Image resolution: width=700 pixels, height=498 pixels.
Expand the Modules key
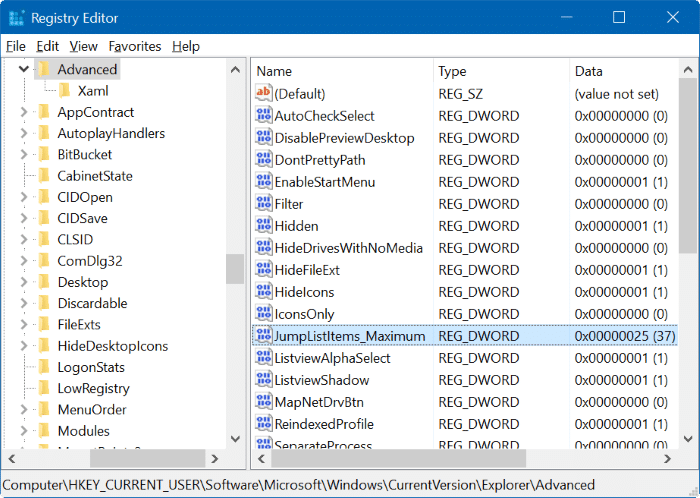pos(24,431)
